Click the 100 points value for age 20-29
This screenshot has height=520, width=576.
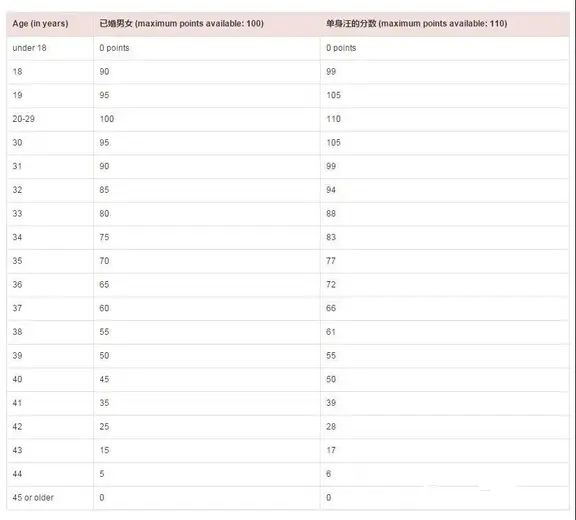pyautogui.click(x=107, y=119)
